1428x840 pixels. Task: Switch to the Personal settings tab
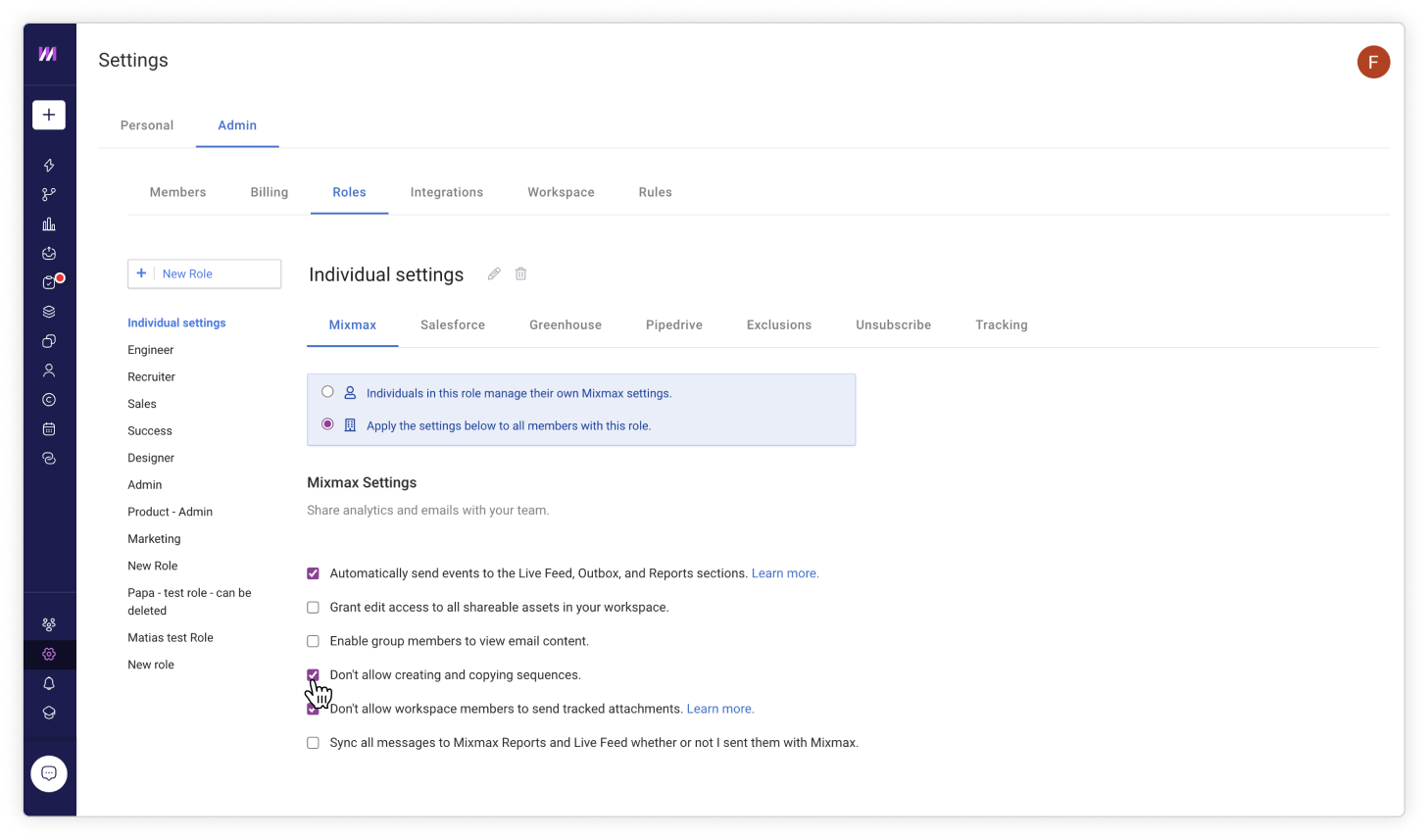point(147,125)
